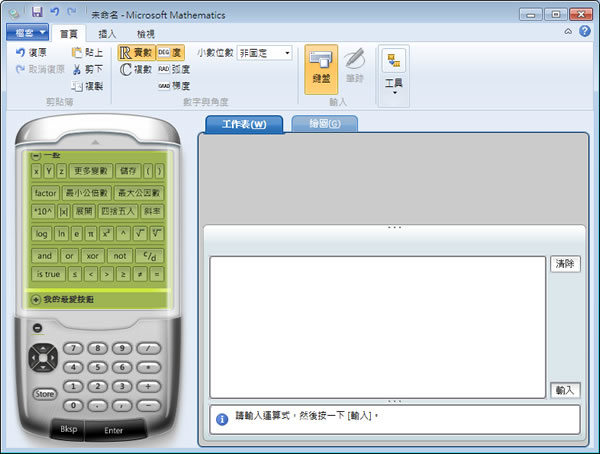
Task: Collapse the ribbon with the chevron
Action: tap(568, 31)
